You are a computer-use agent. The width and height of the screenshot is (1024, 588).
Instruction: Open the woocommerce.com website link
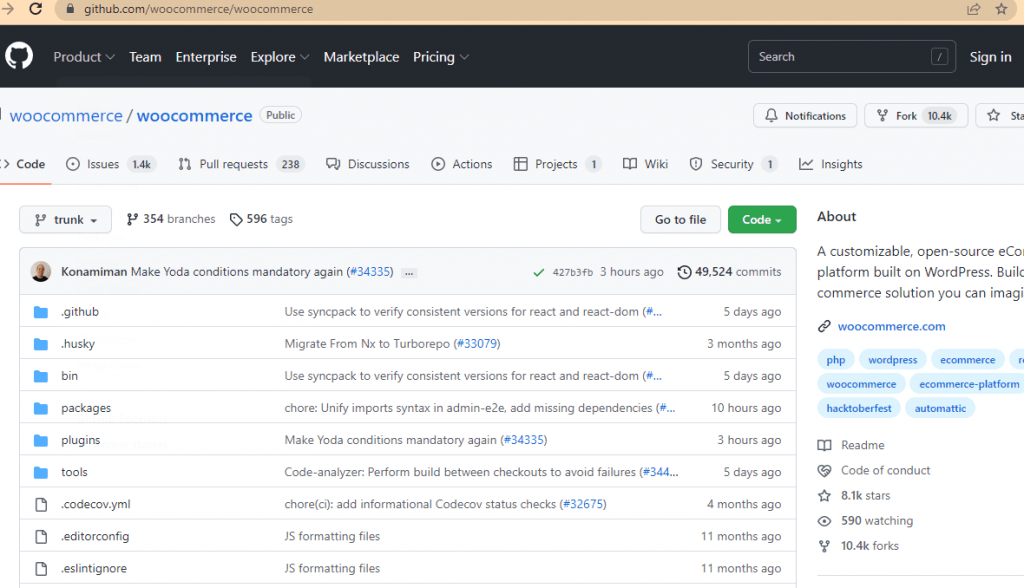tap(891, 326)
